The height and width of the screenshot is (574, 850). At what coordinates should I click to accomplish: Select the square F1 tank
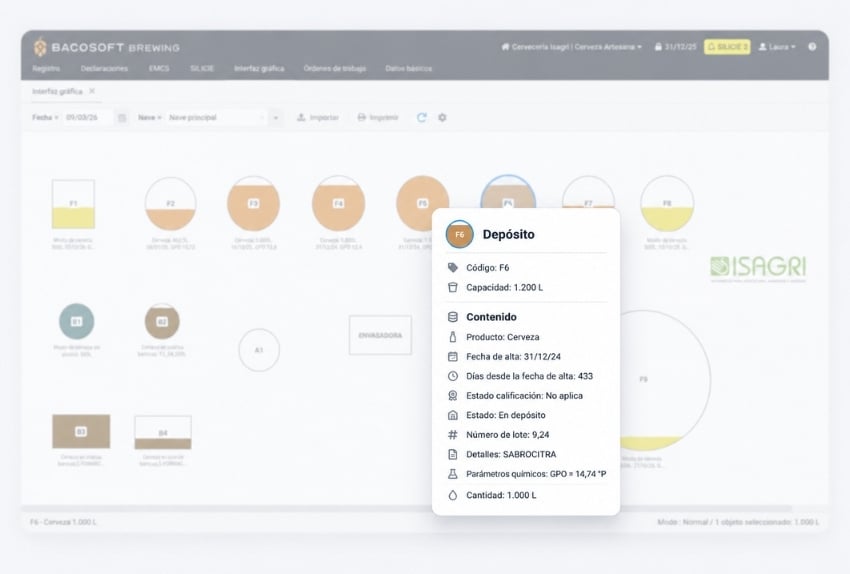click(x=73, y=204)
